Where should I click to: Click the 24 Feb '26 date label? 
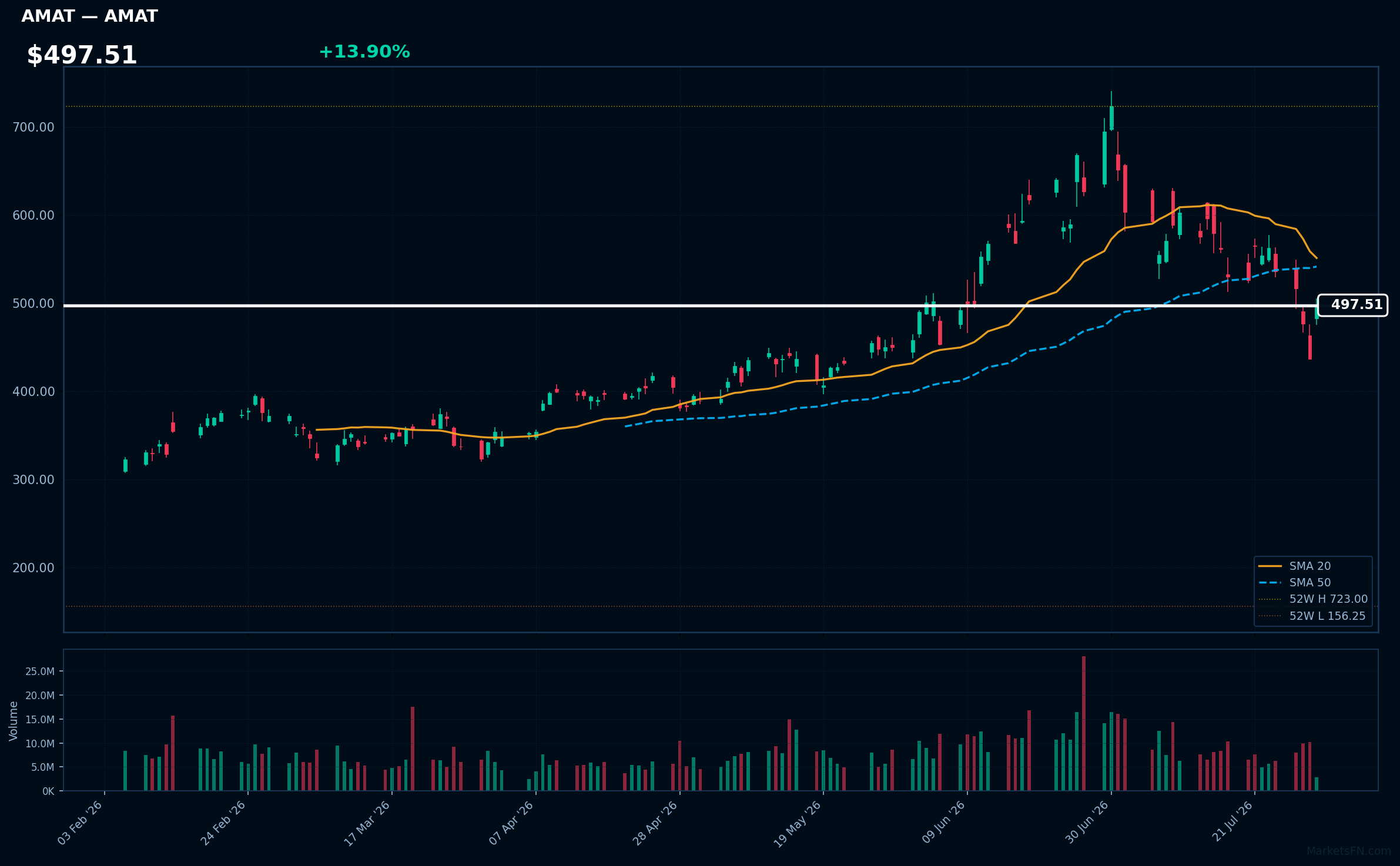click(224, 823)
